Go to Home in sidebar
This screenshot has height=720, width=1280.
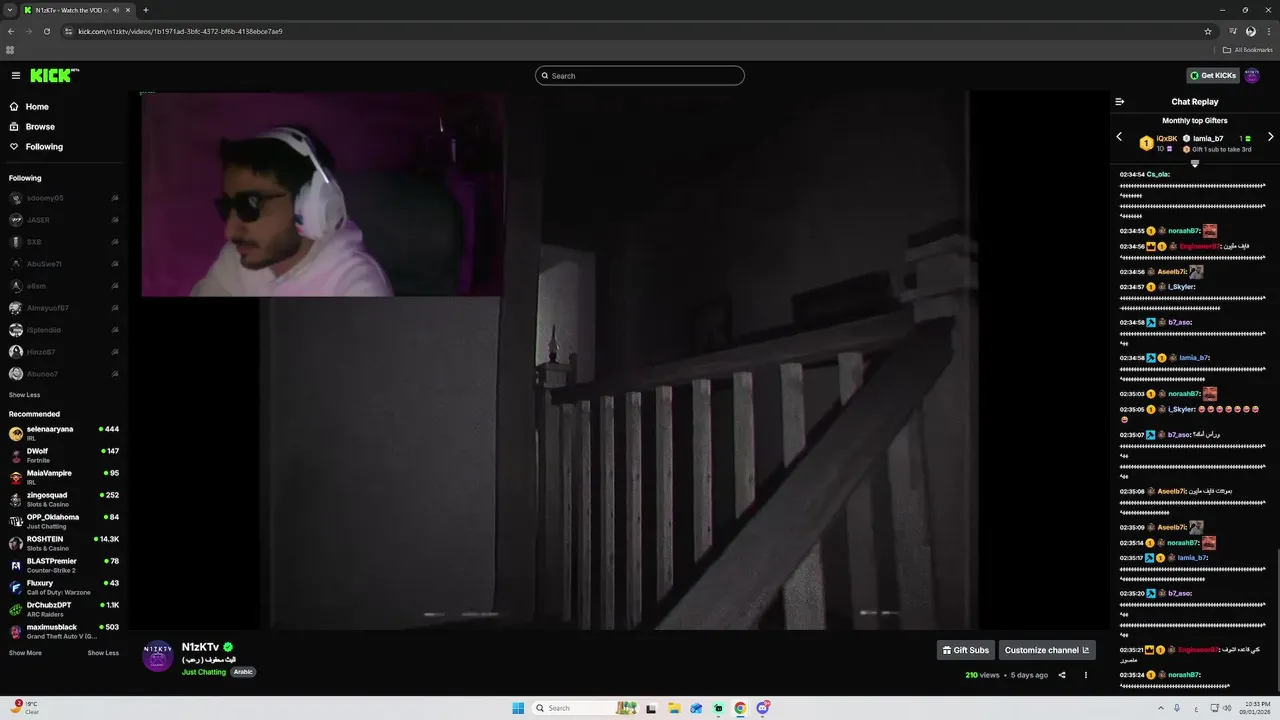pyautogui.click(x=37, y=107)
